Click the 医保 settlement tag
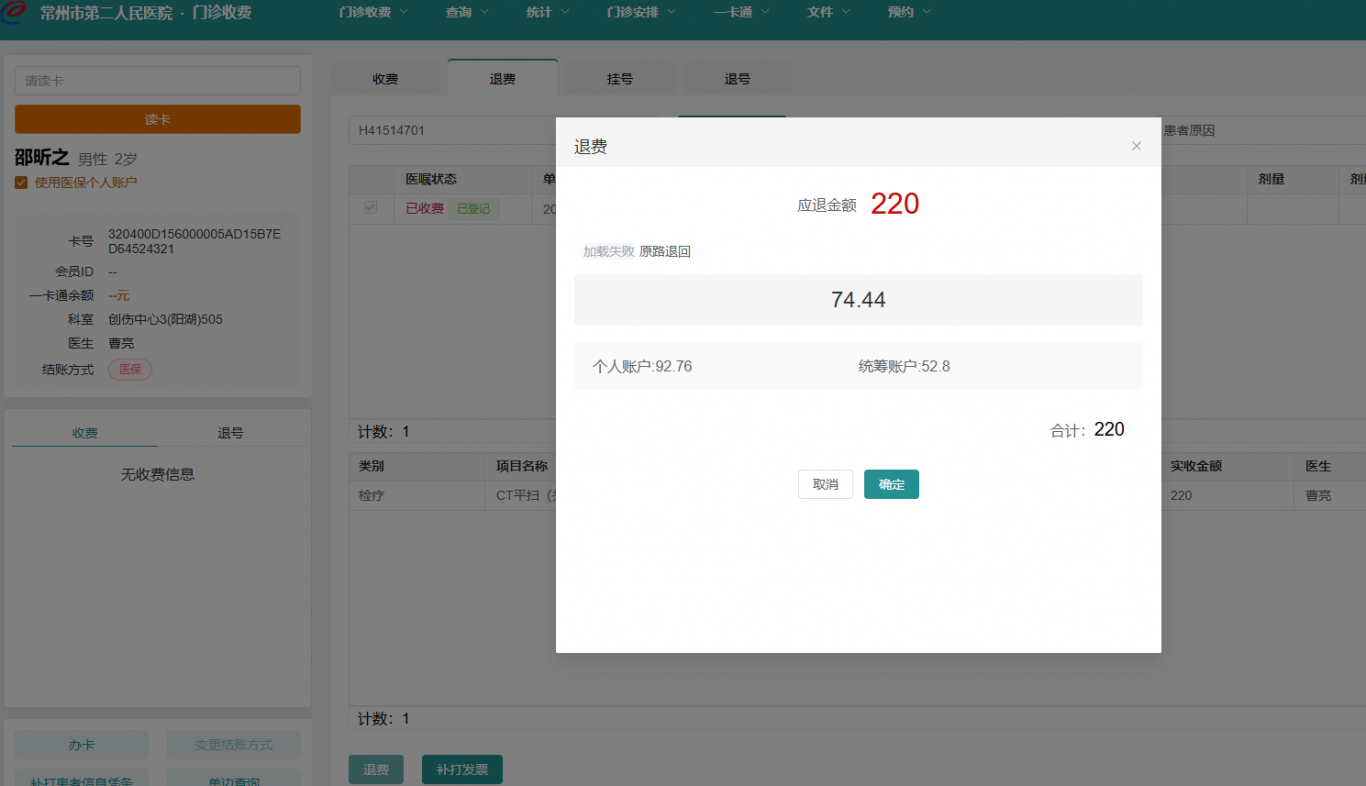The image size is (1366, 786). coord(130,369)
